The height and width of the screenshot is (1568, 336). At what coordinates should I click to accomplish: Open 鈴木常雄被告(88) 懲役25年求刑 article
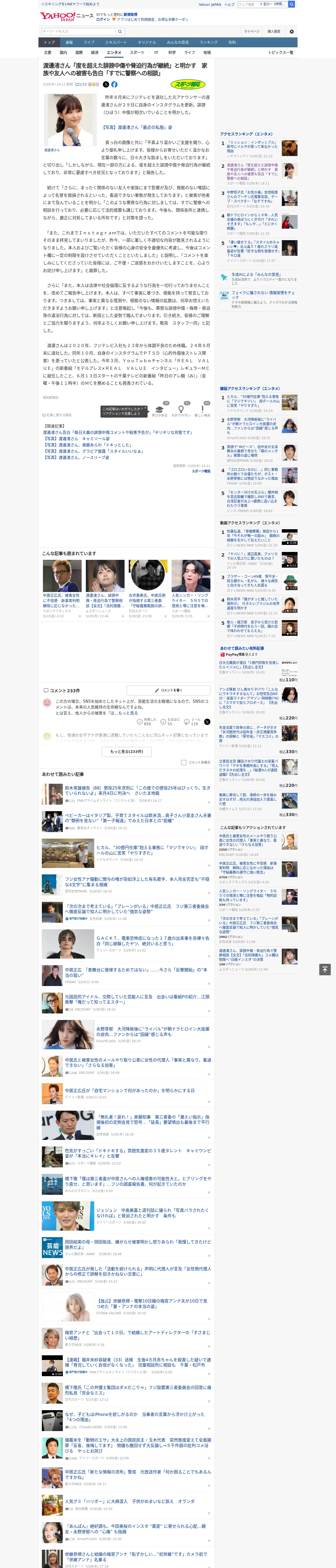point(138,791)
